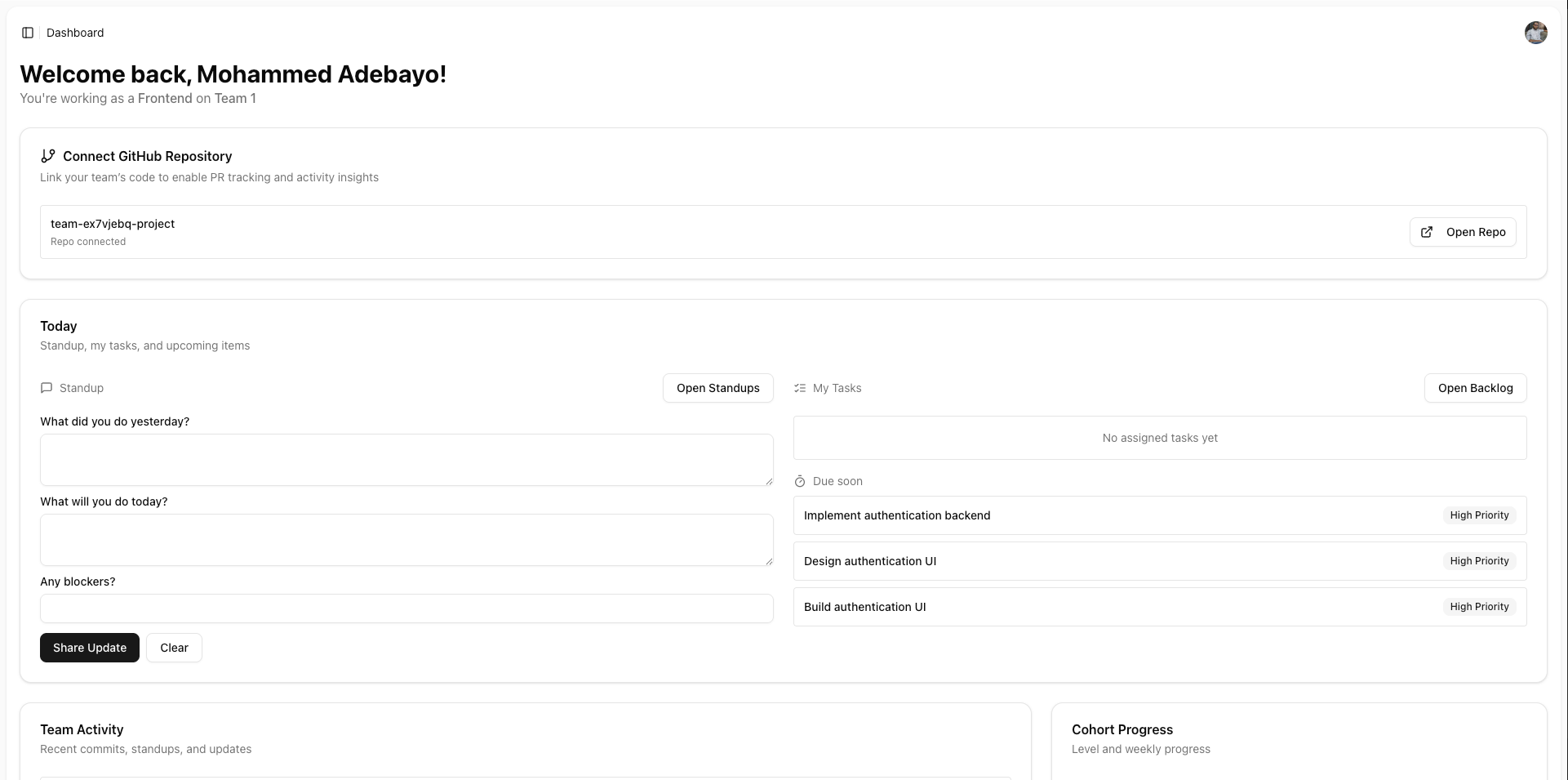
Task: Click the Dashboard breadcrumb
Action: (x=75, y=33)
